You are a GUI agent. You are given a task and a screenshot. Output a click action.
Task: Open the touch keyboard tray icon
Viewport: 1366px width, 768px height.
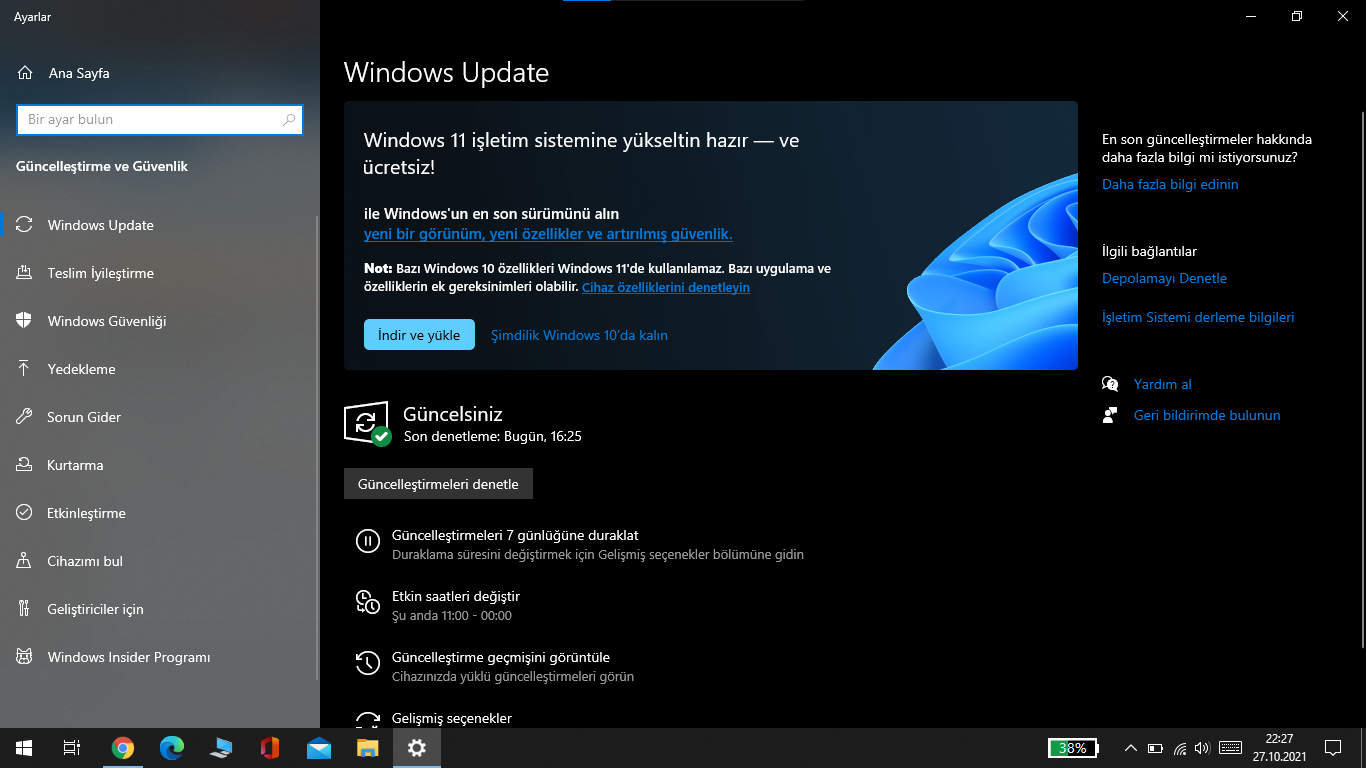1231,748
